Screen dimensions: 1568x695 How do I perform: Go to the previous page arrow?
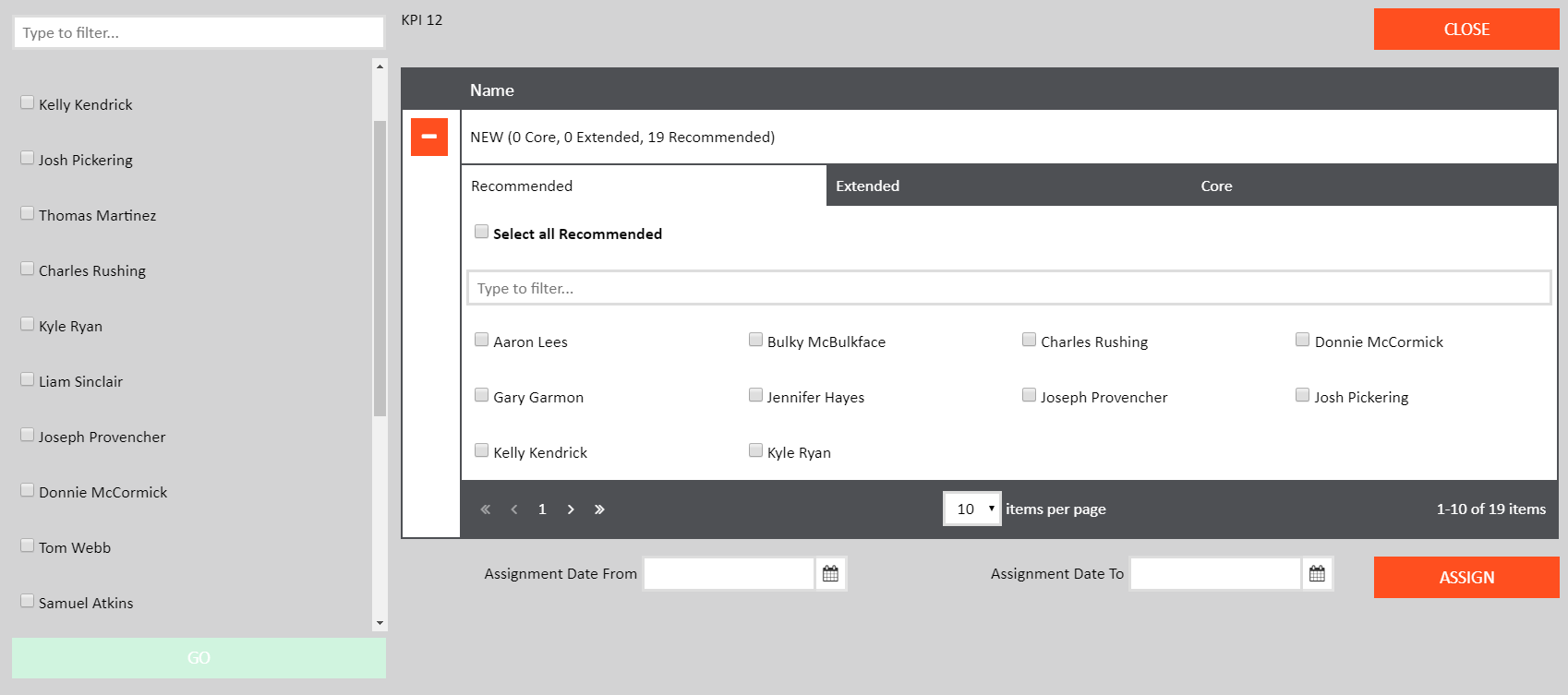514,509
